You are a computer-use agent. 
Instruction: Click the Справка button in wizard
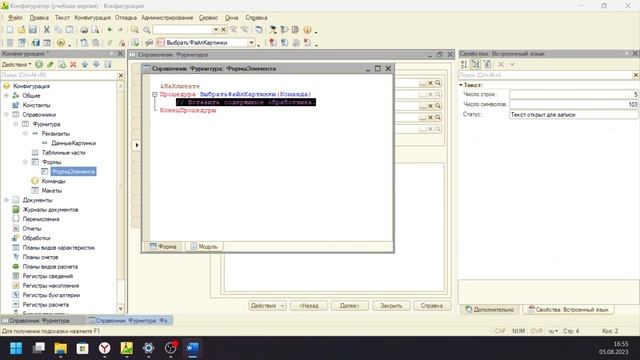(x=432, y=305)
